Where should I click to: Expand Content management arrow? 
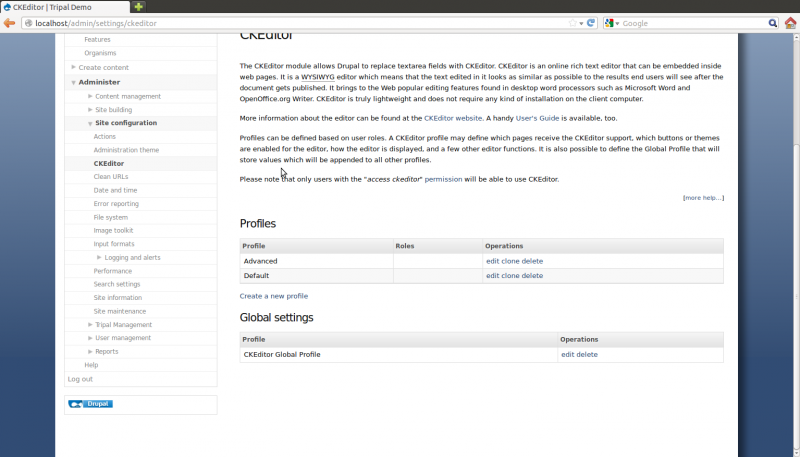pos(90,96)
